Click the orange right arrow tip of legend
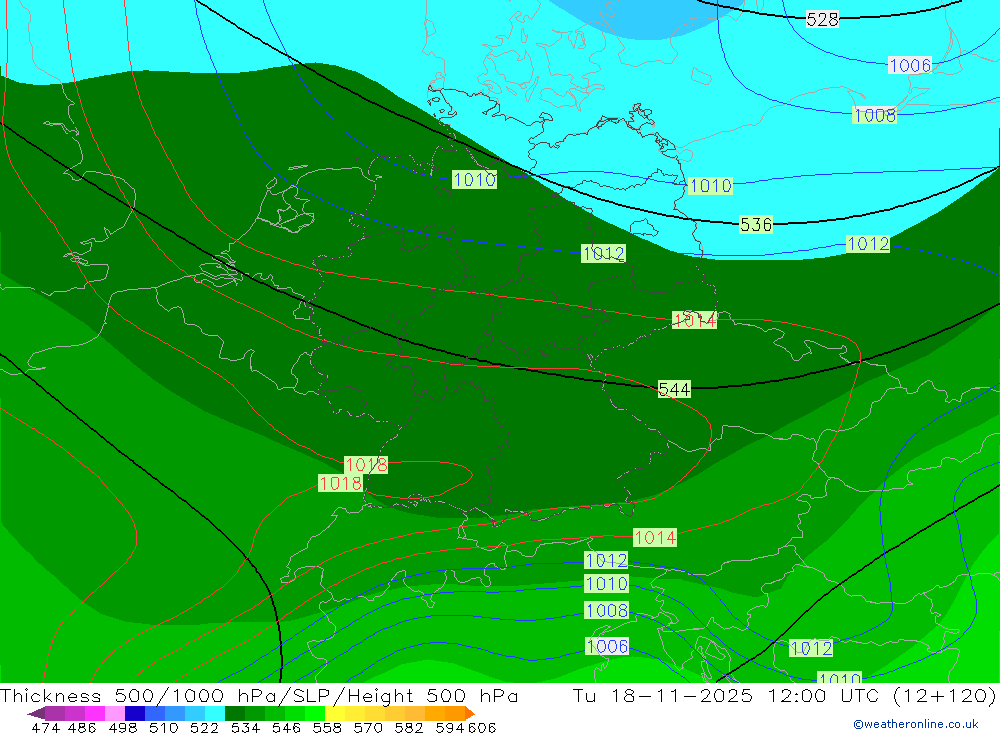This screenshot has width=1000, height=733. click(x=470, y=713)
